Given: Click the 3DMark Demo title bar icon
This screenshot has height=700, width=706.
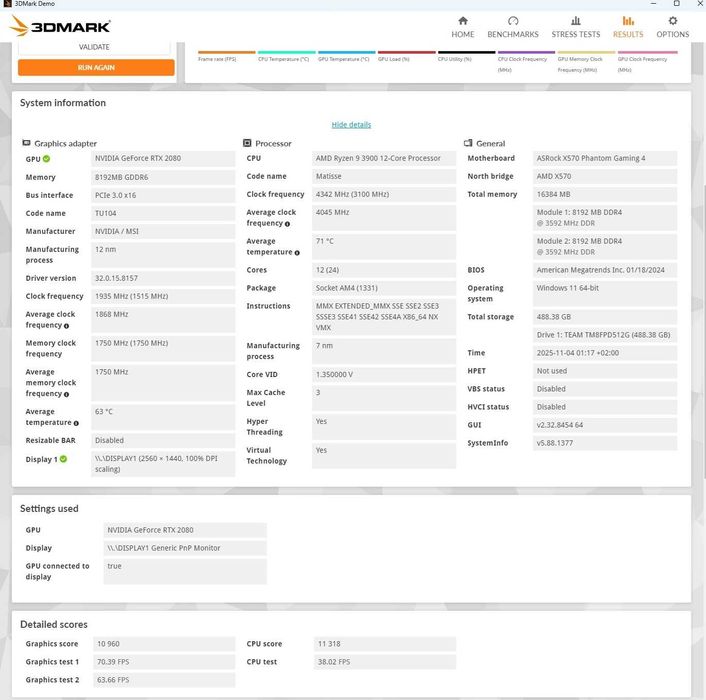Looking at the screenshot, I should (x=7, y=4).
